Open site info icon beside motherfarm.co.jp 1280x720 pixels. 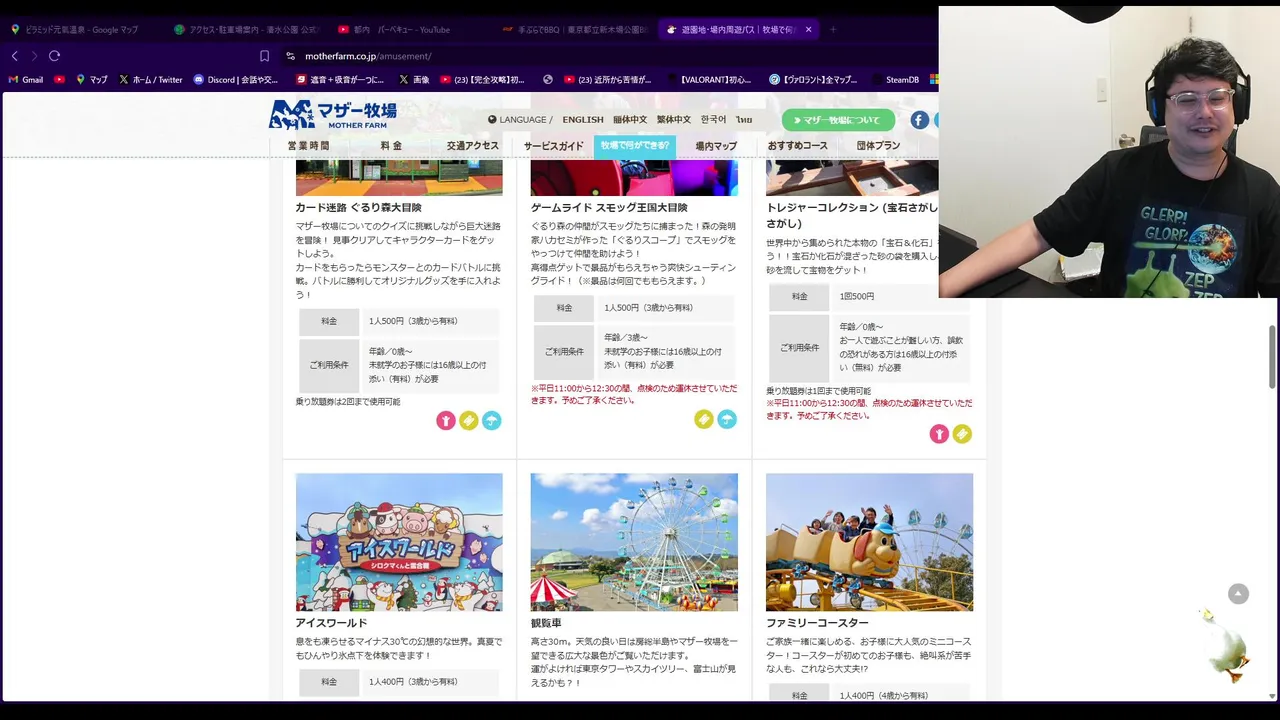click(x=291, y=56)
